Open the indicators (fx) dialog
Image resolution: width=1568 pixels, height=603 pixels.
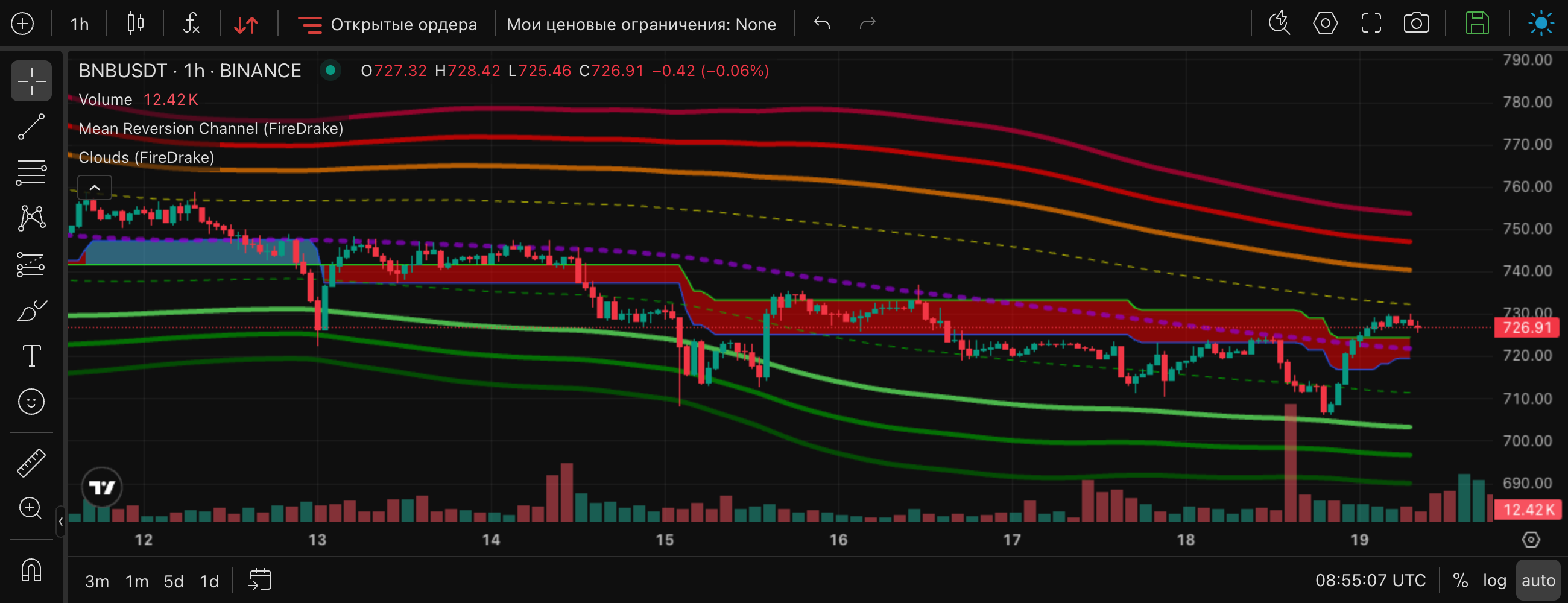(x=191, y=24)
